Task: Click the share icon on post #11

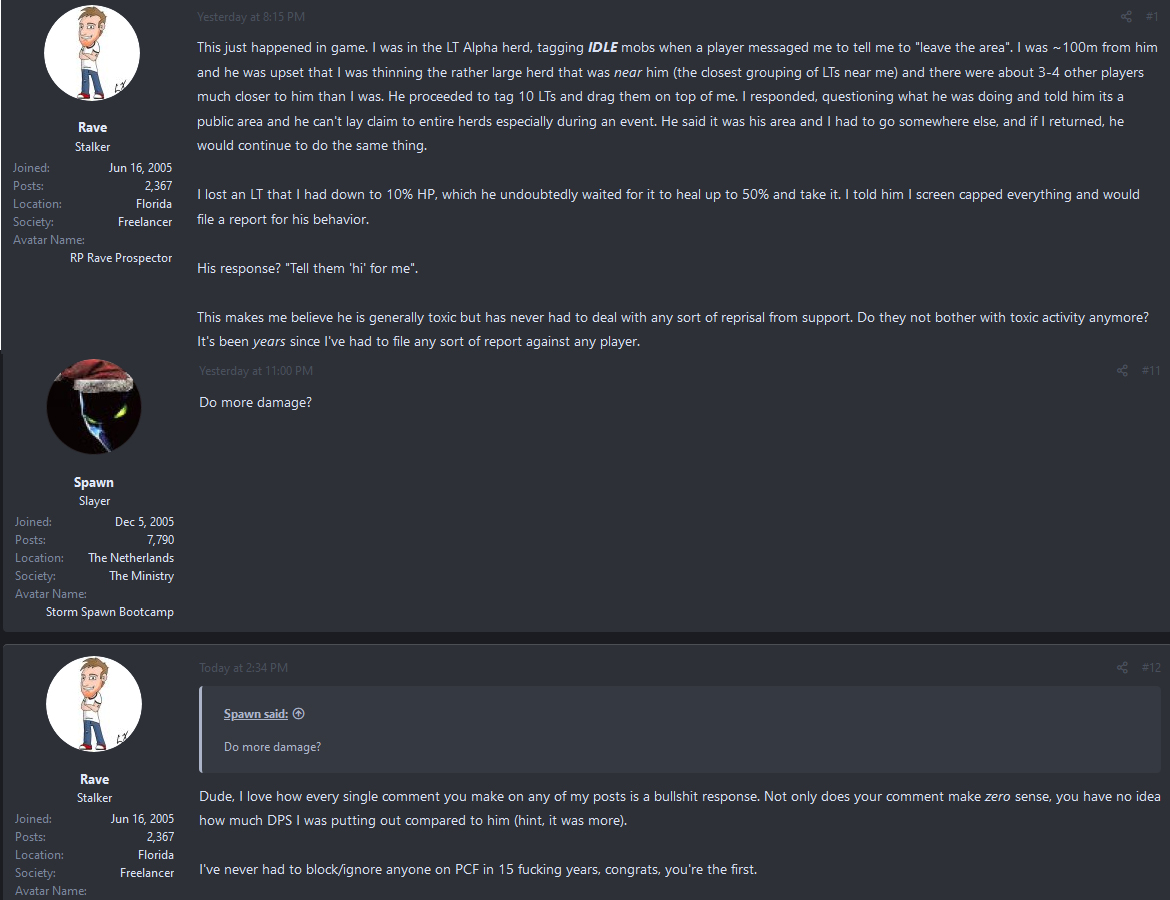Action: 1122,371
